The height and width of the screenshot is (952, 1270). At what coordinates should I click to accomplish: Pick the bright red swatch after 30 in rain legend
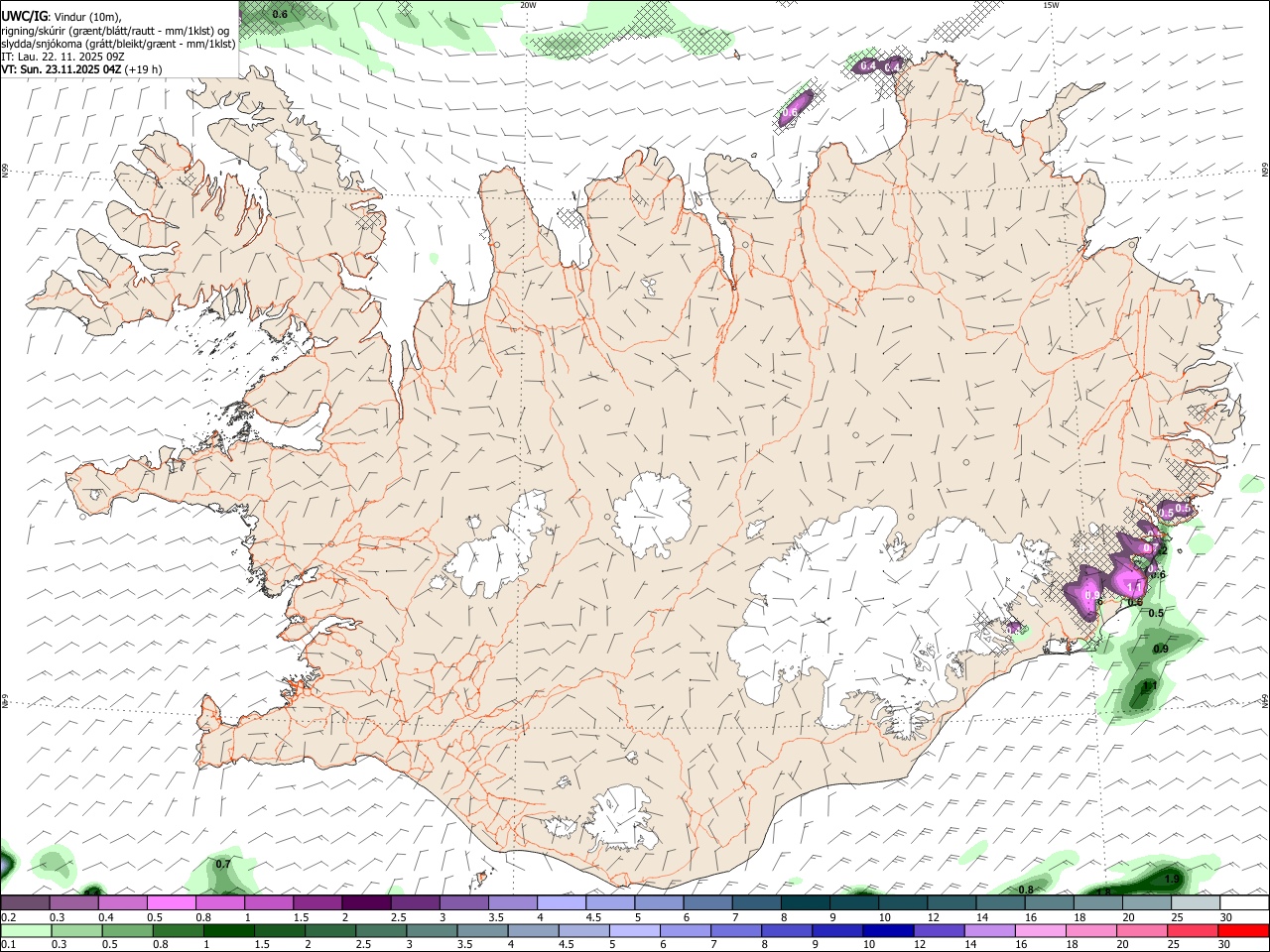(x=1244, y=930)
